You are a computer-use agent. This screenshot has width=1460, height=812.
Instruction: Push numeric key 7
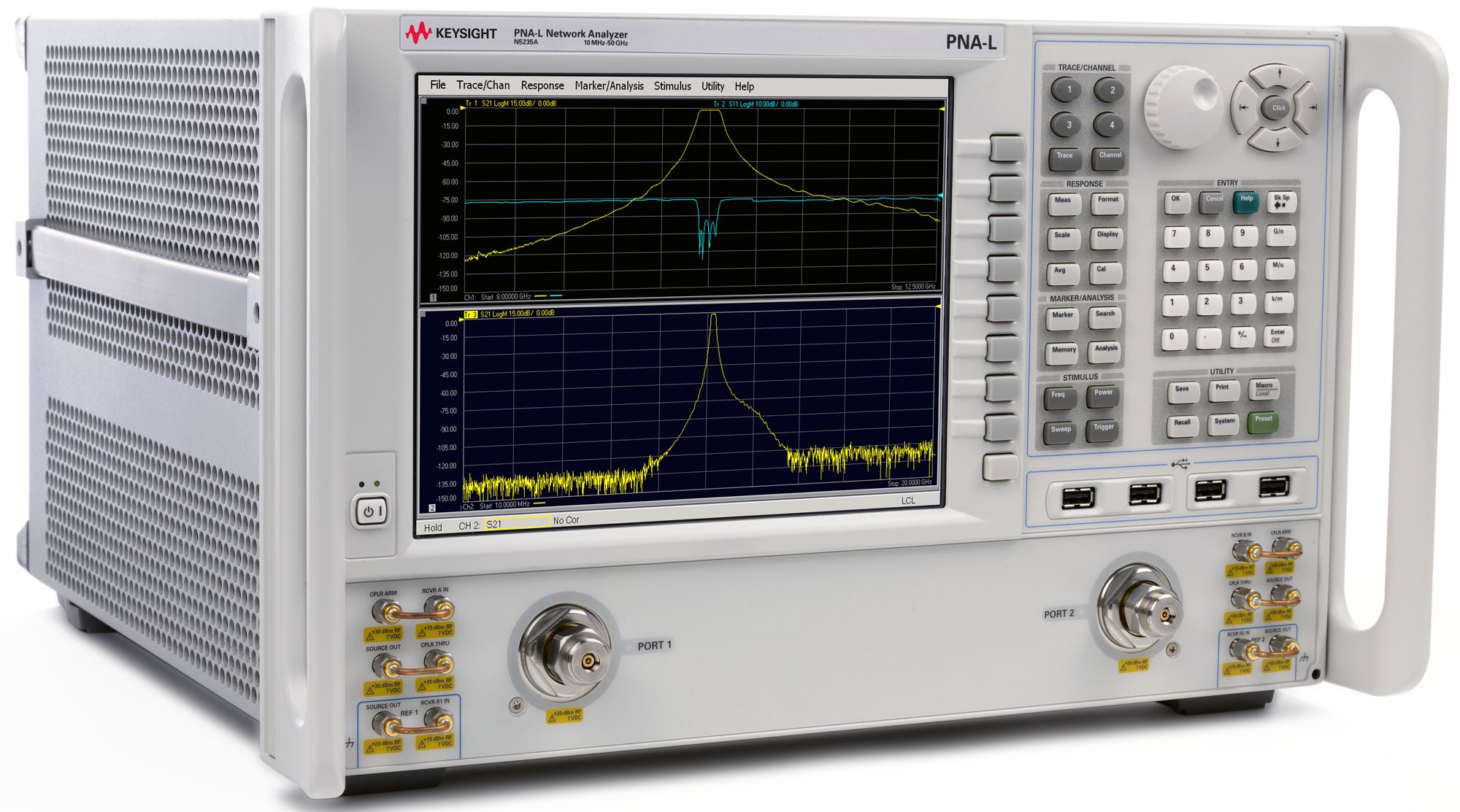tap(1175, 236)
